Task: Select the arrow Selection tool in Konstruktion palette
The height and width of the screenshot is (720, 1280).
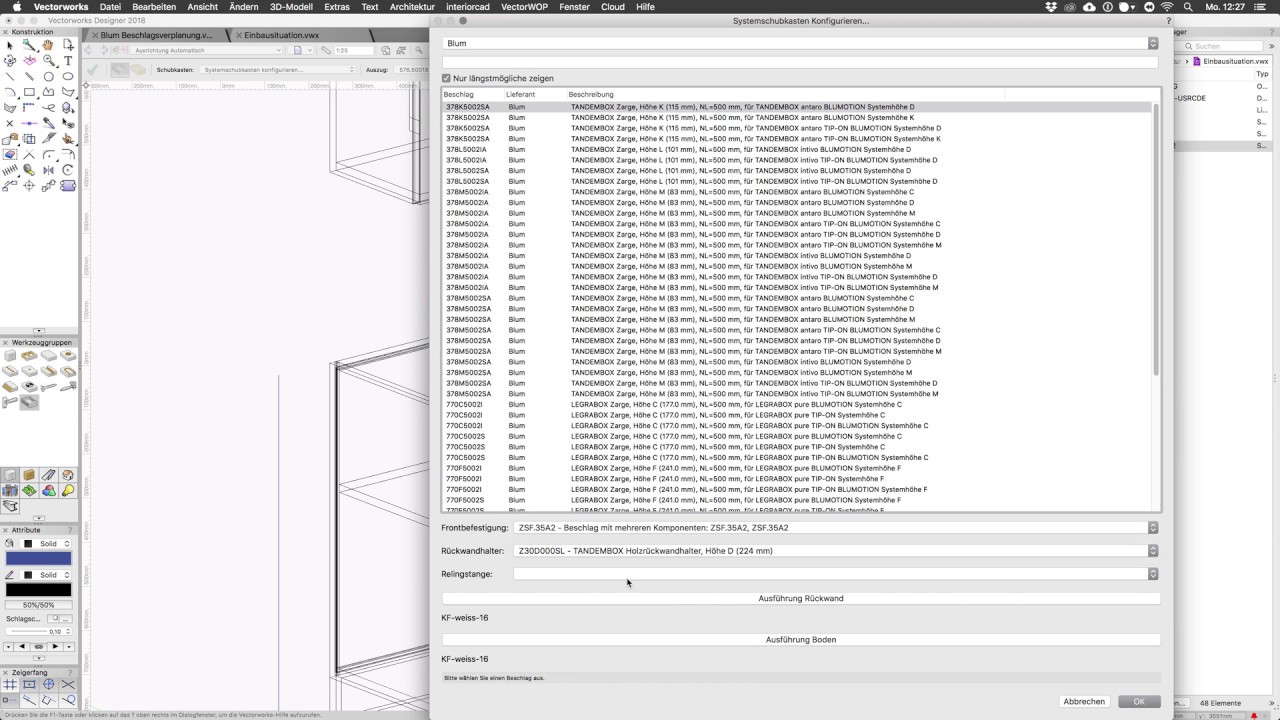Action: click(x=10, y=45)
